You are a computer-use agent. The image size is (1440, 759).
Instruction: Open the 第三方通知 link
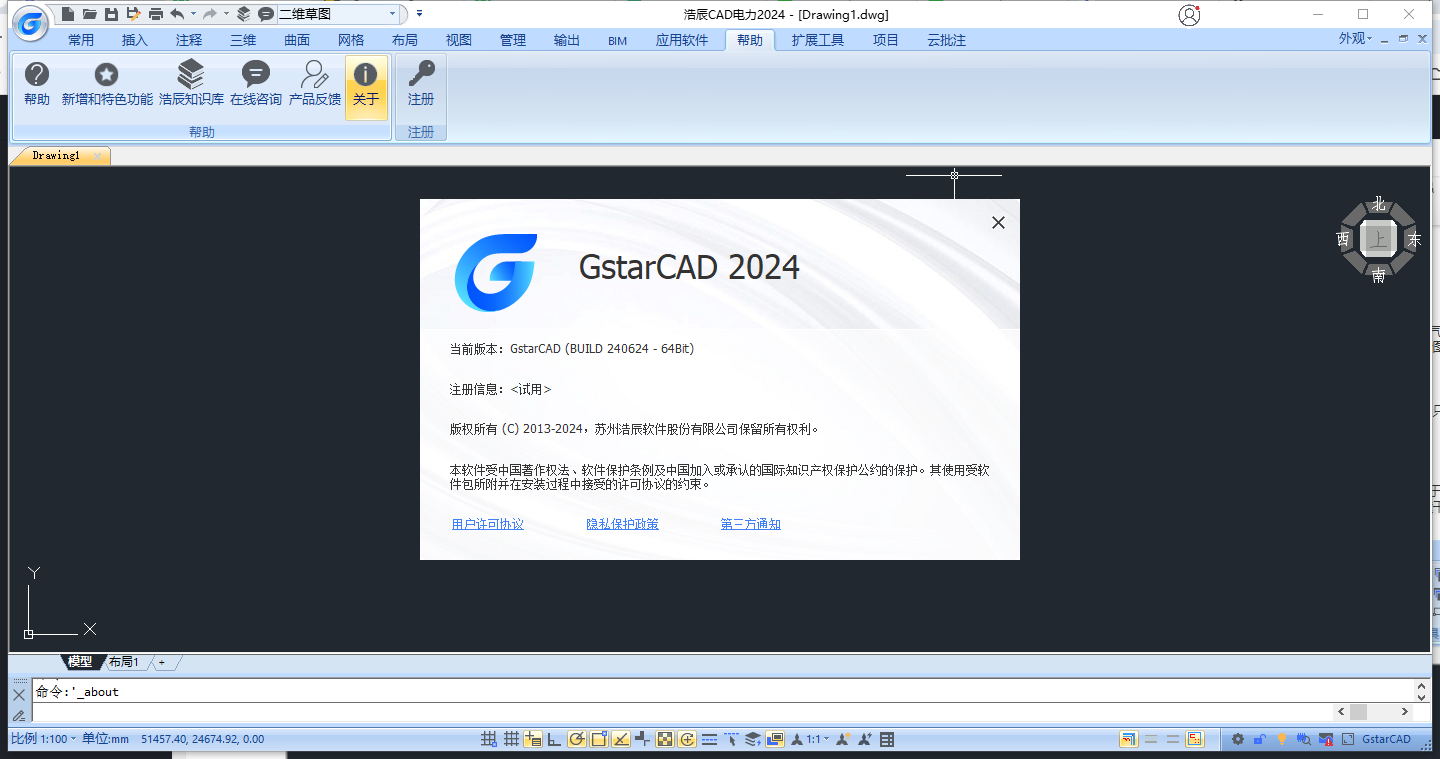[x=751, y=524]
